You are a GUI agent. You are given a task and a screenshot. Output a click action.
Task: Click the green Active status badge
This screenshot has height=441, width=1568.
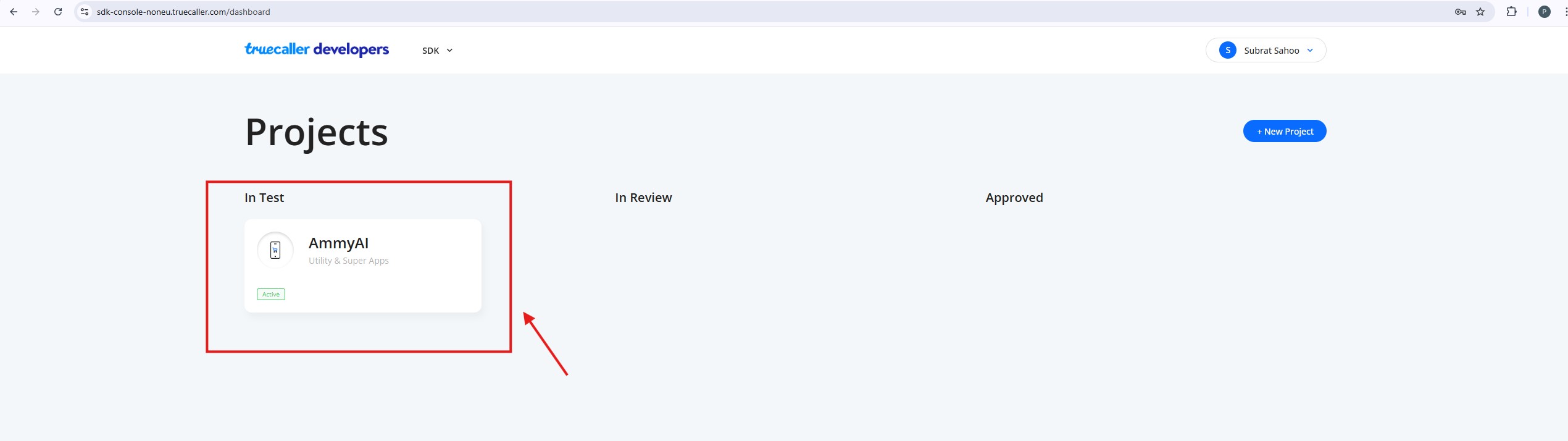pyautogui.click(x=271, y=295)
